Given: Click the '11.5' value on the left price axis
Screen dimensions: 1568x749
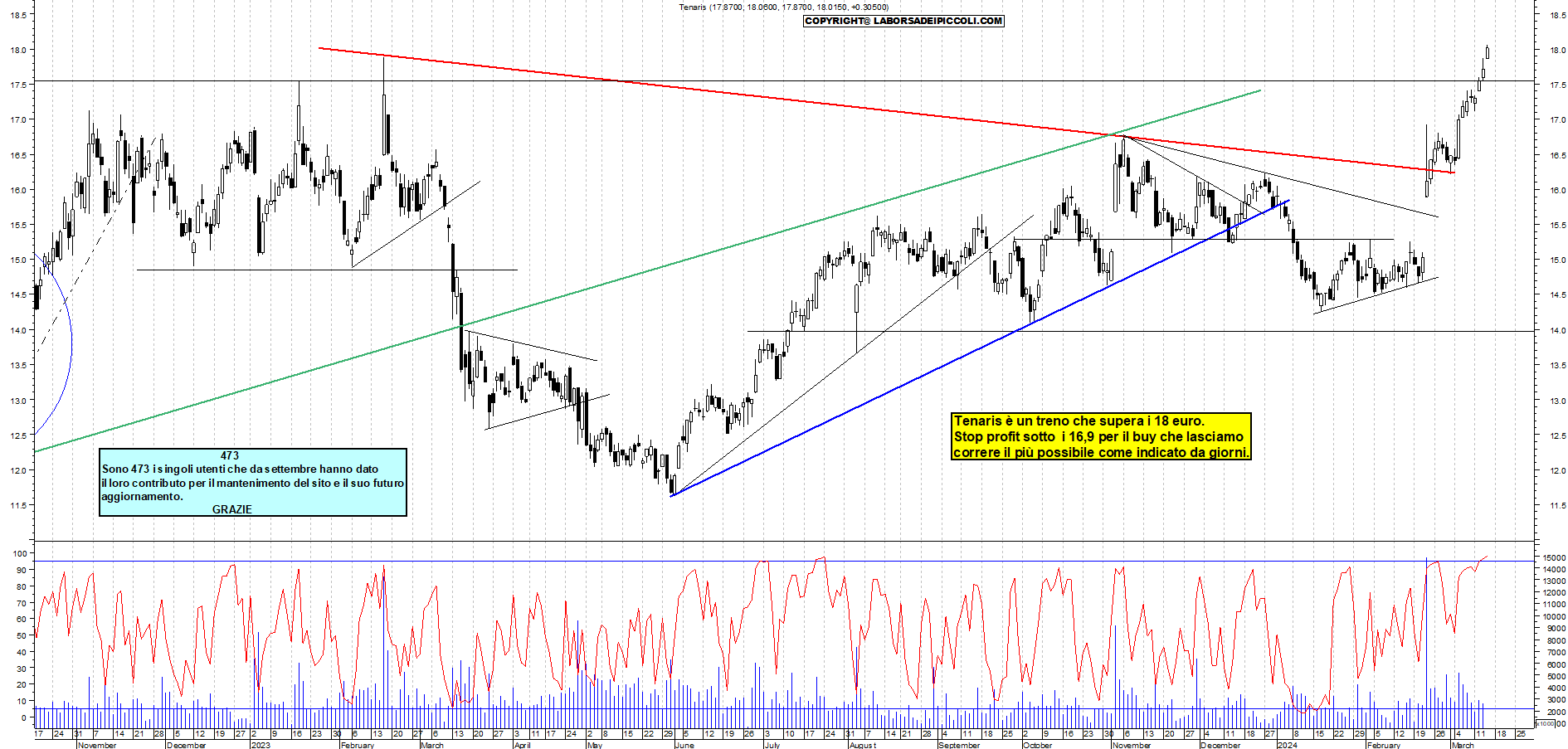Looking at the screenshot, I should tap(18, 505).
